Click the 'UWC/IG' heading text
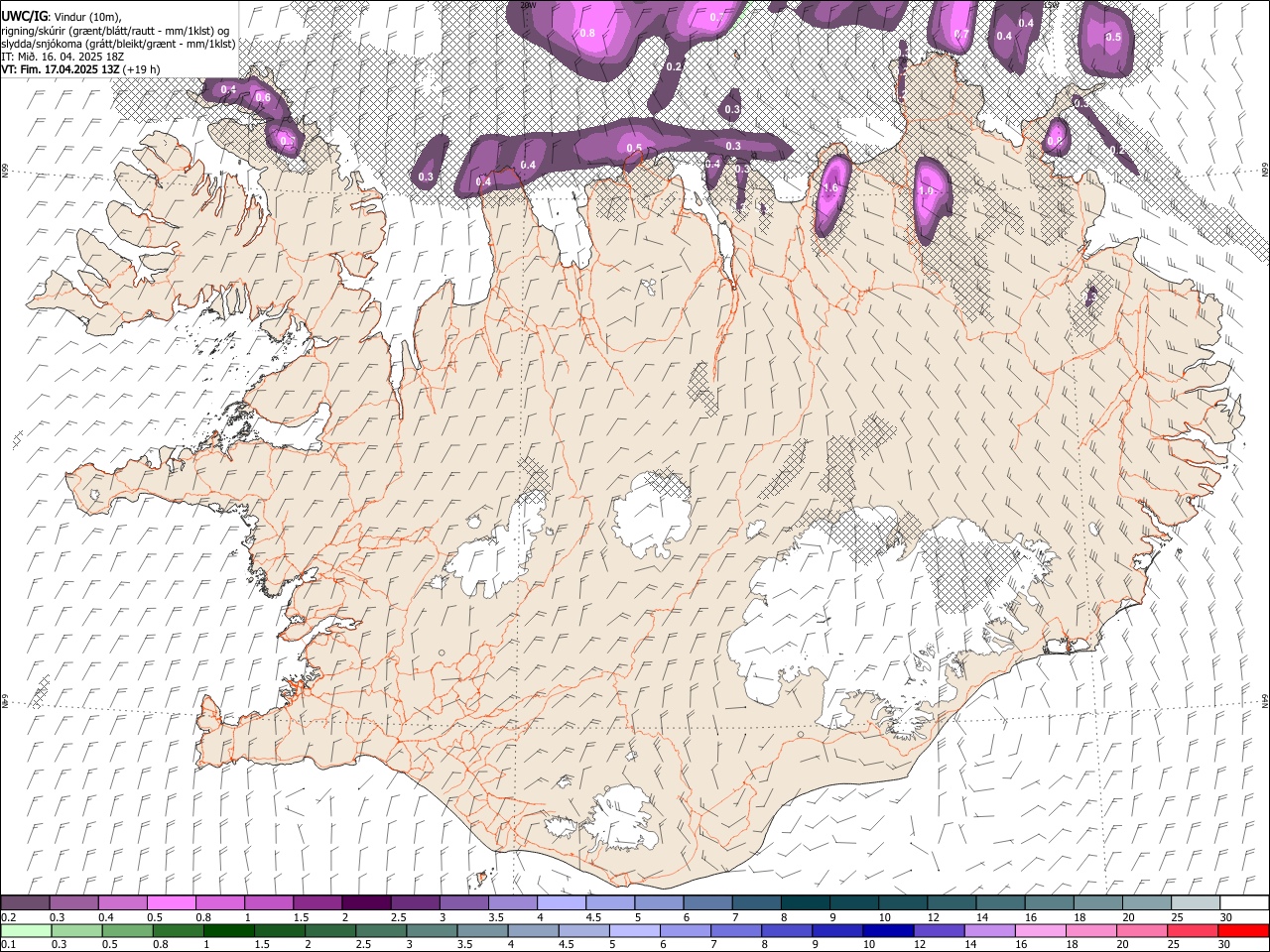1270x952 pixels. click(x=23, y=17)
